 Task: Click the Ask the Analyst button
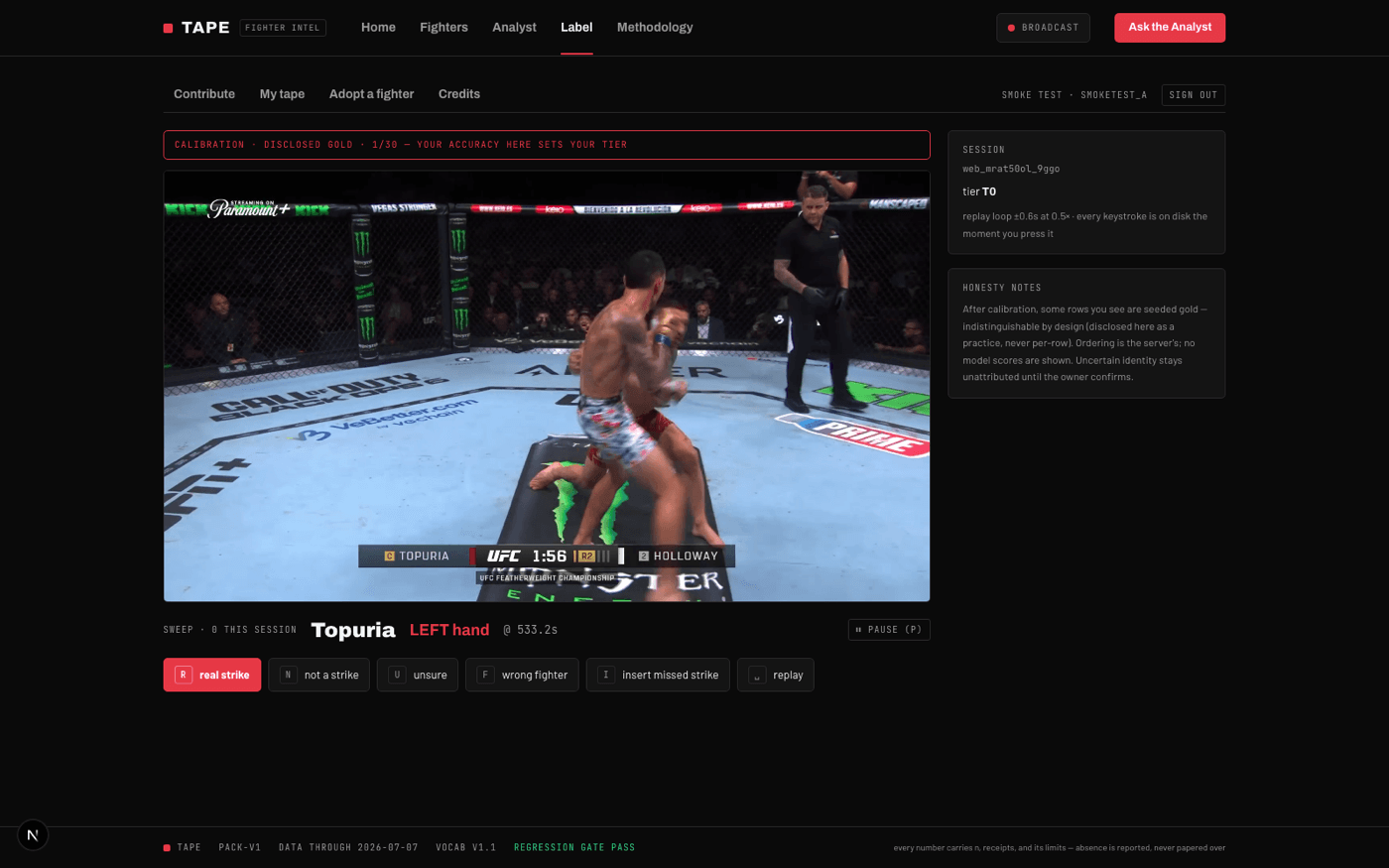click(x=1170, y=28)
